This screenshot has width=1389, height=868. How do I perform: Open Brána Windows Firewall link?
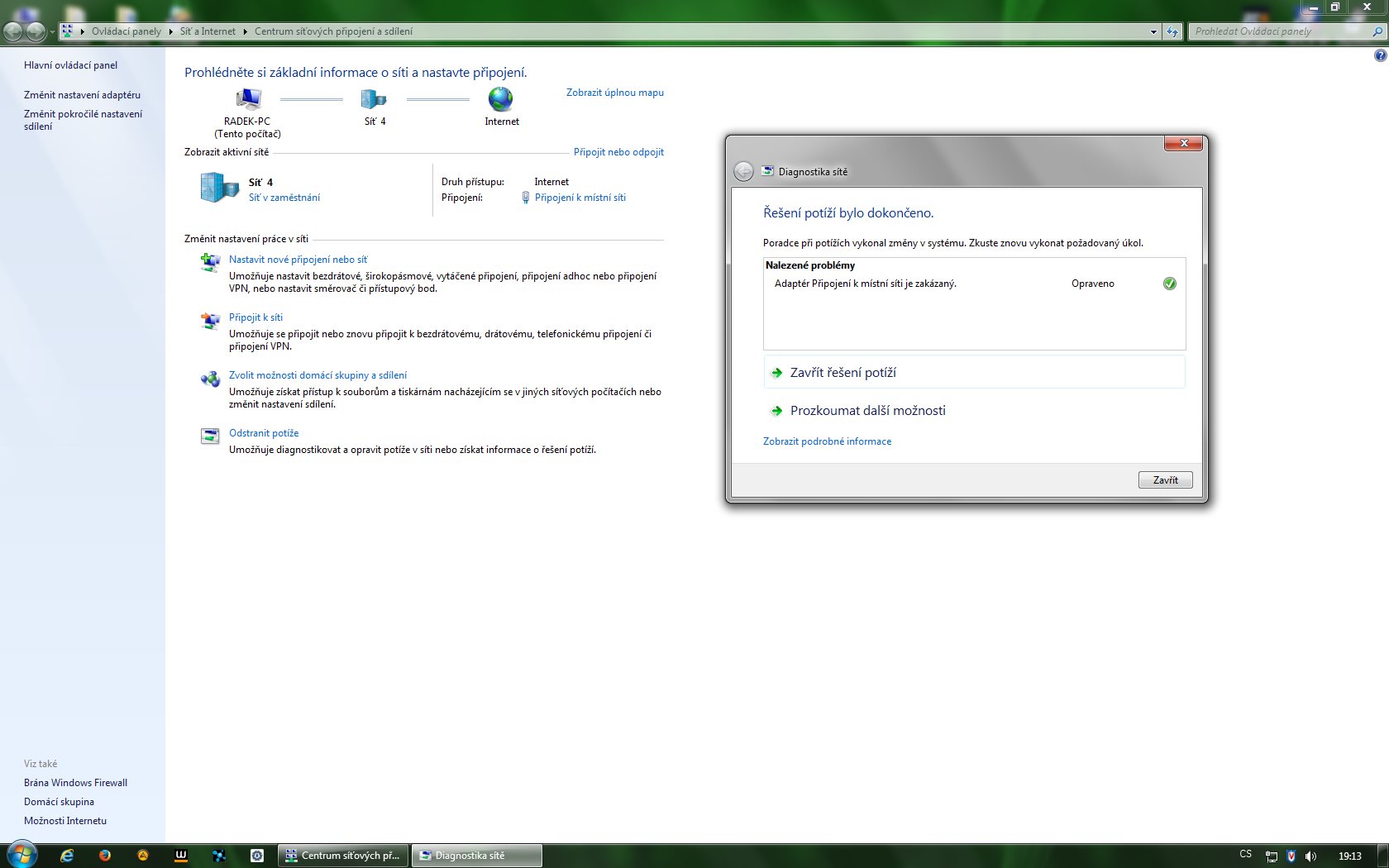[x=75, y=783]
